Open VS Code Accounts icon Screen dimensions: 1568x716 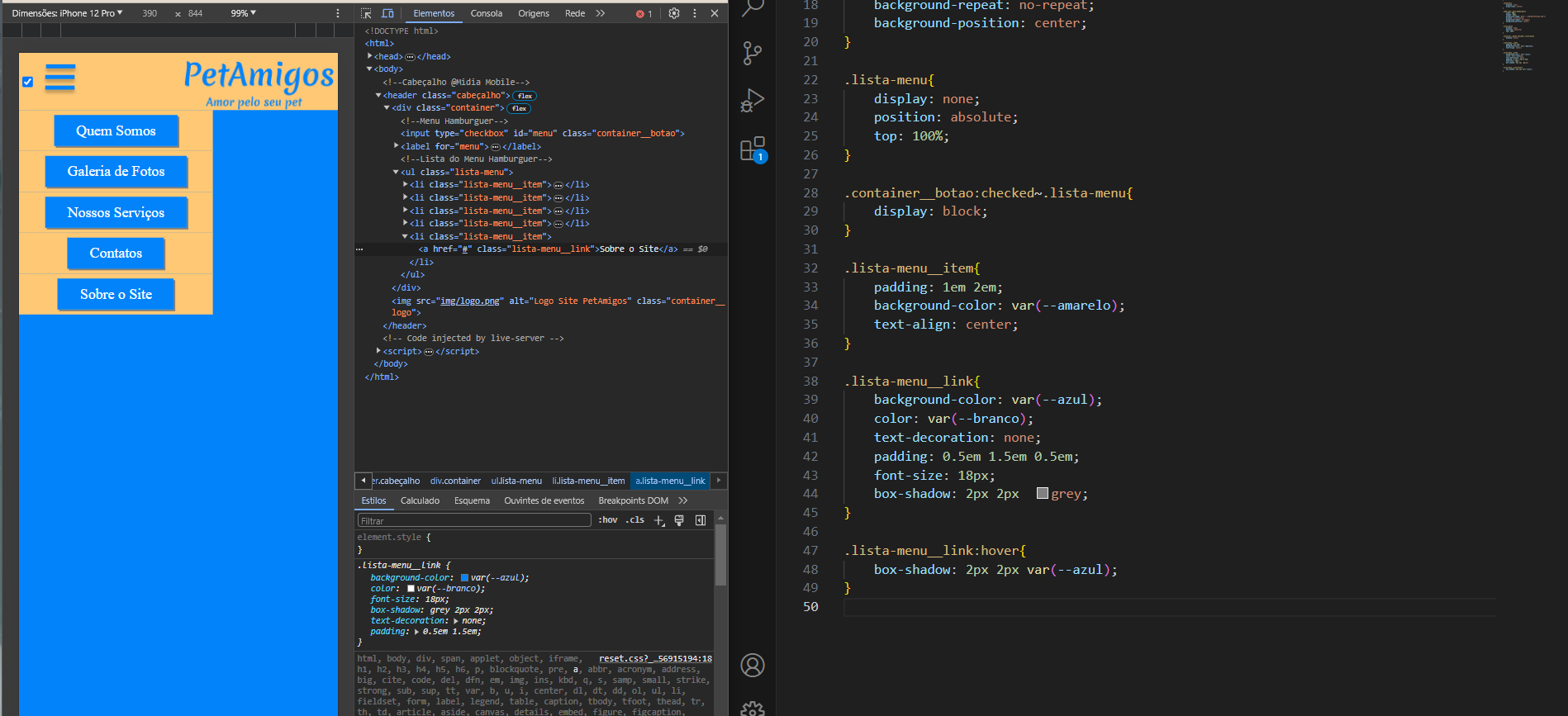[753, 665]
